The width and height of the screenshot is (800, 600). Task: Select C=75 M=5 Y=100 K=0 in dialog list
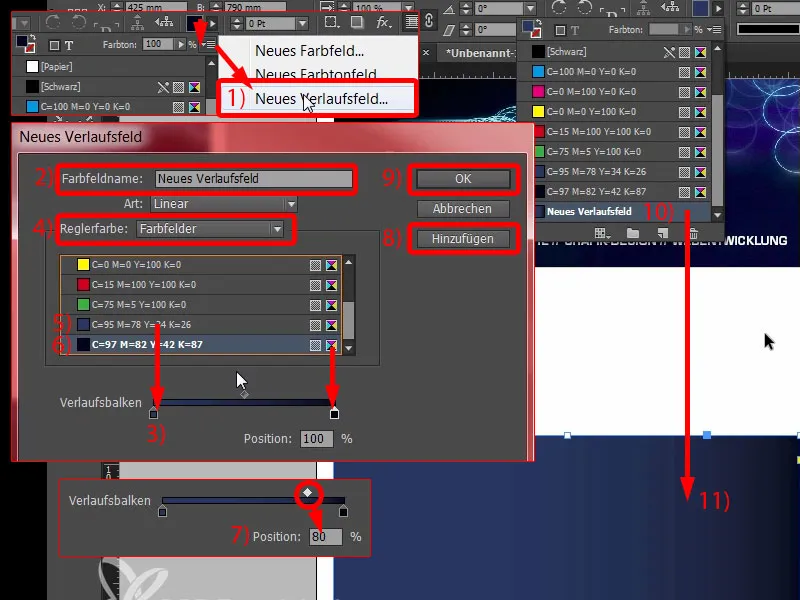tap(201, 305)
